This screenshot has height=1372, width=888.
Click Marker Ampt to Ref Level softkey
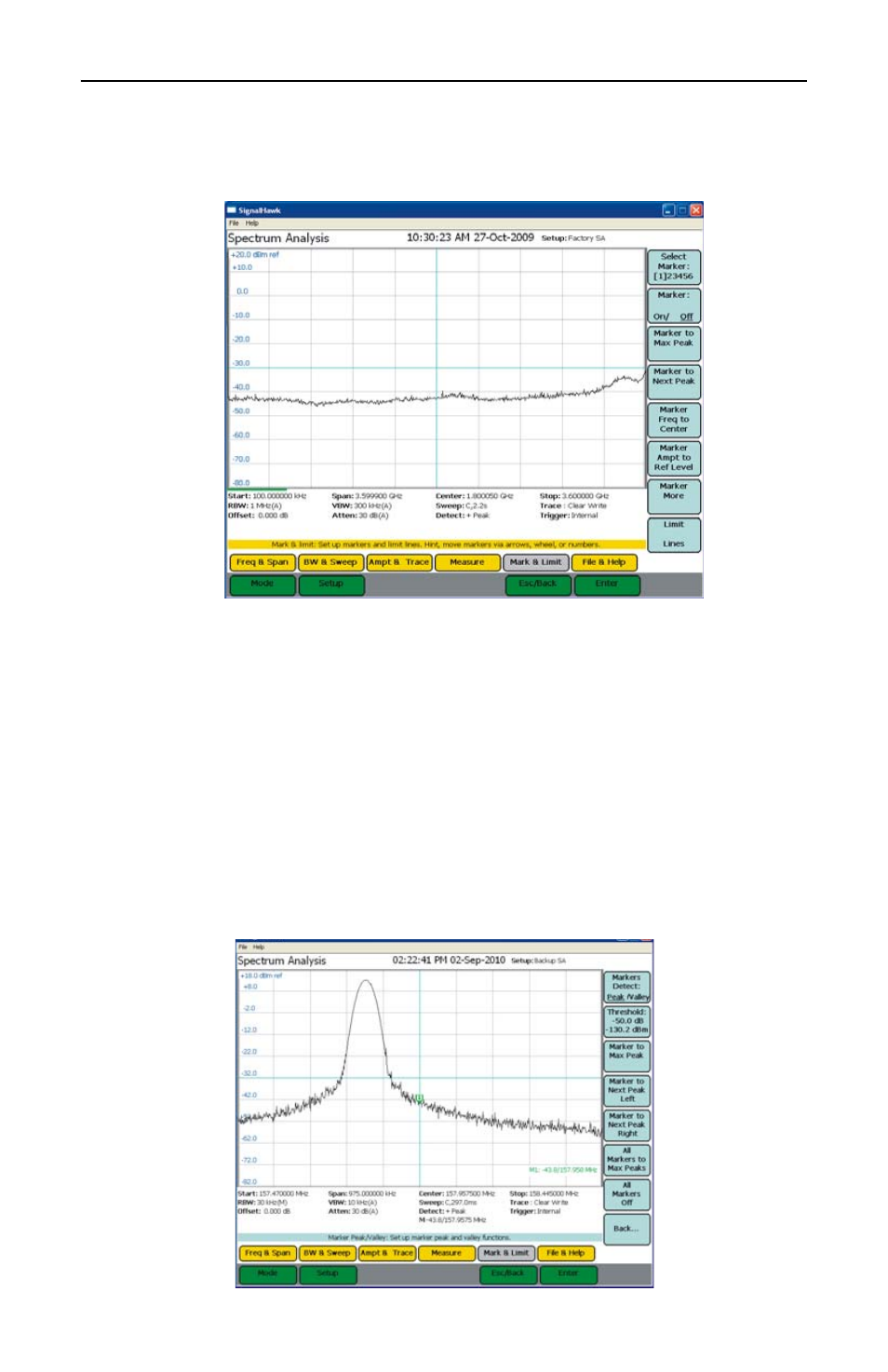[674, 458]
